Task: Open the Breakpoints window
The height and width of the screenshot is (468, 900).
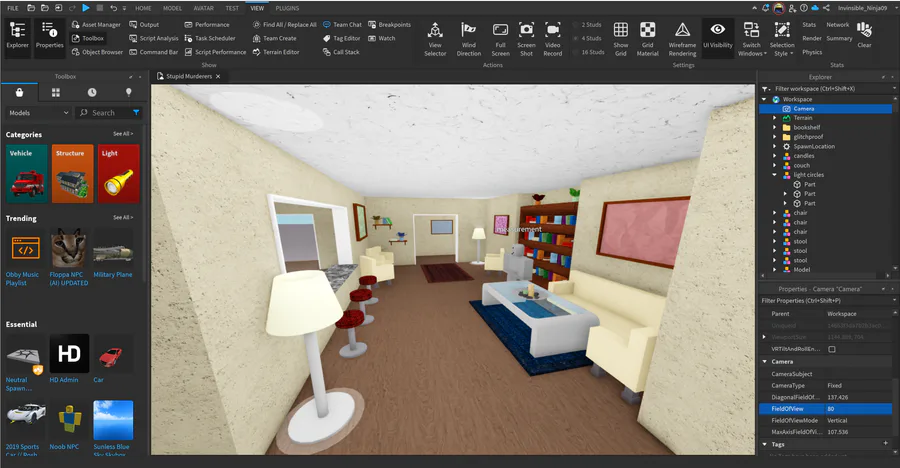Action: [389, 25]
